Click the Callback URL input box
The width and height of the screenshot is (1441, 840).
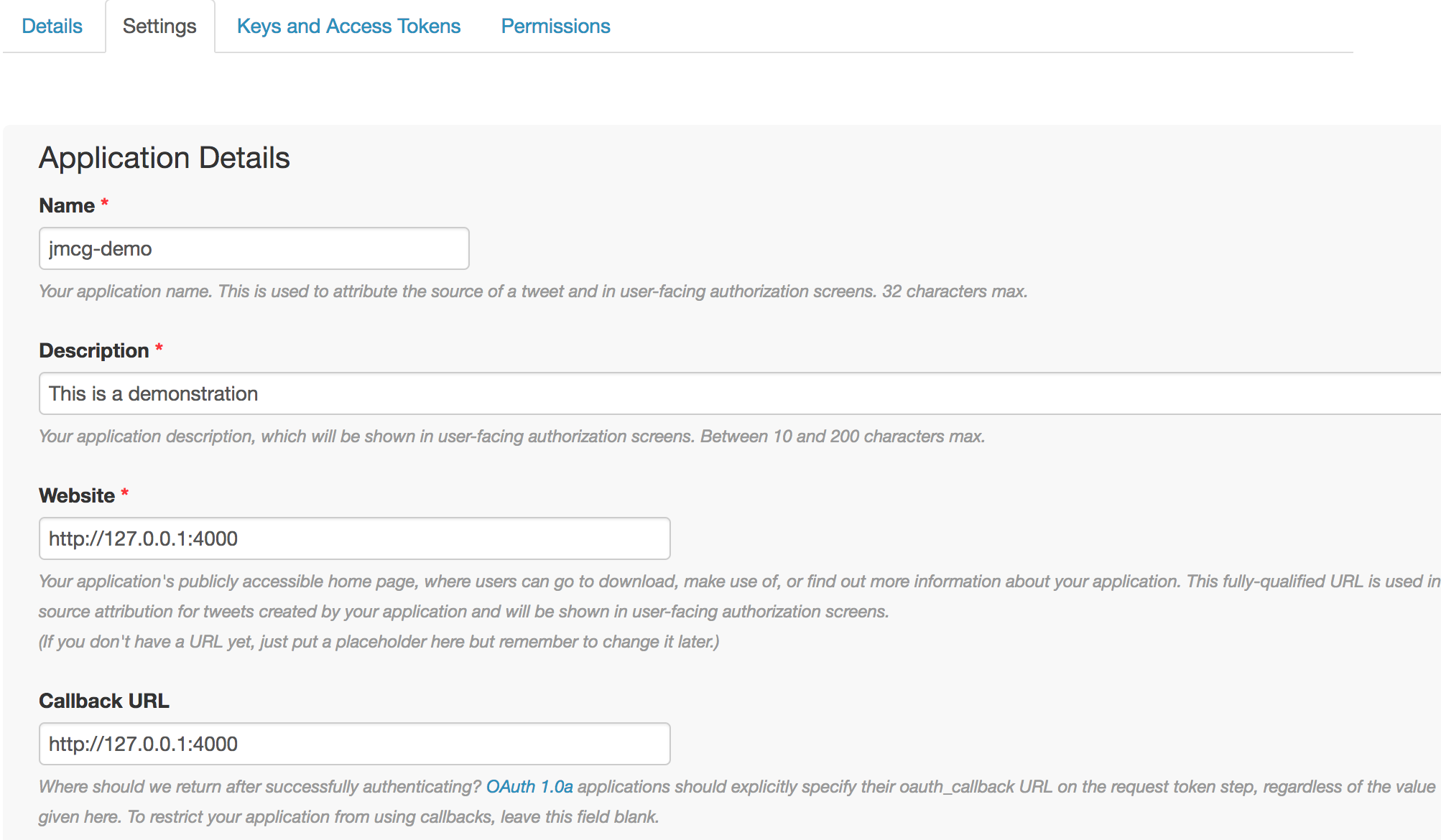[354, 745]
